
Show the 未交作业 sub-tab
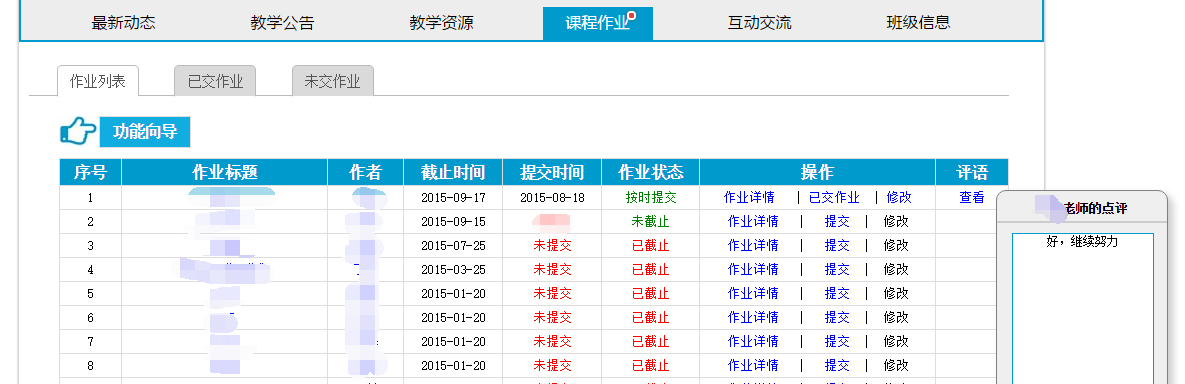click(x=333, y=82)
